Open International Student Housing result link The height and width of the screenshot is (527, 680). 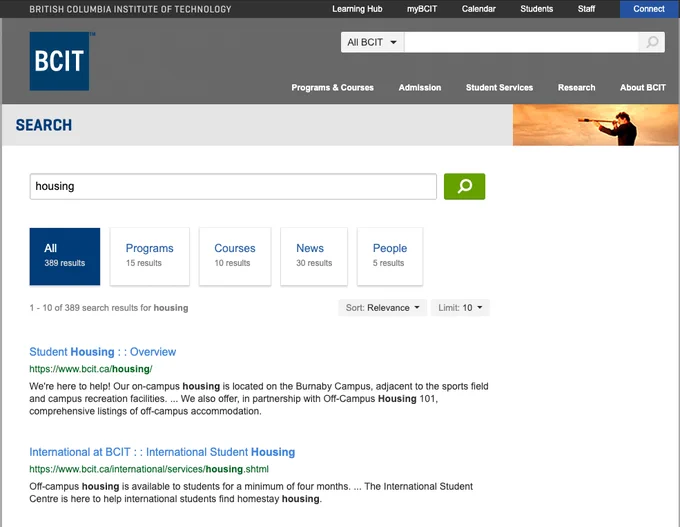pos(162,452)
